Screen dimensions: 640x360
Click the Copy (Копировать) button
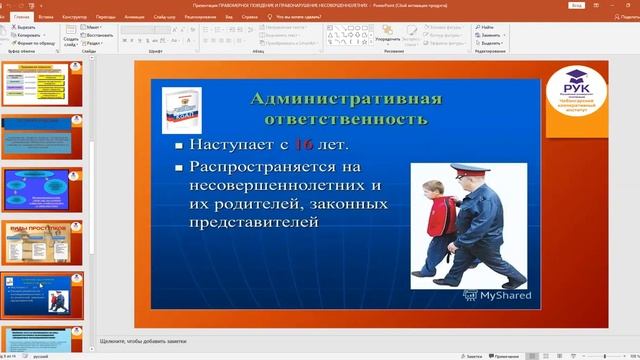(25, 35)
